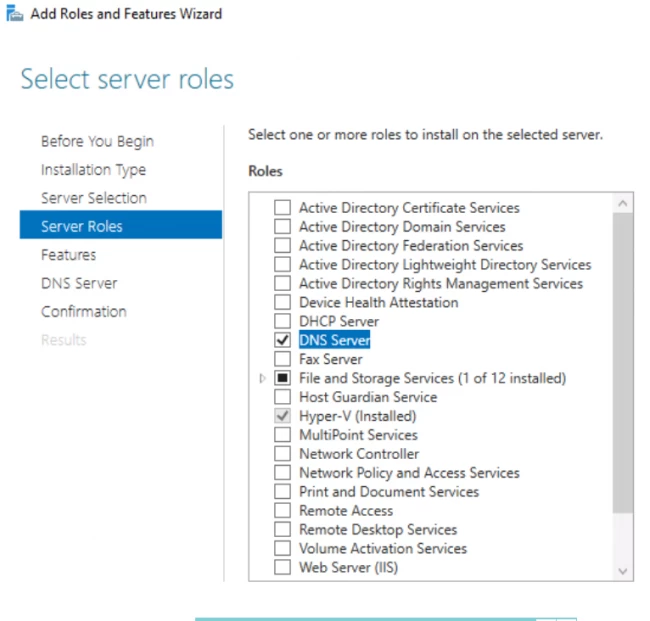
Task: Select MultiPoint Services role label
Action: pos(359,435)
